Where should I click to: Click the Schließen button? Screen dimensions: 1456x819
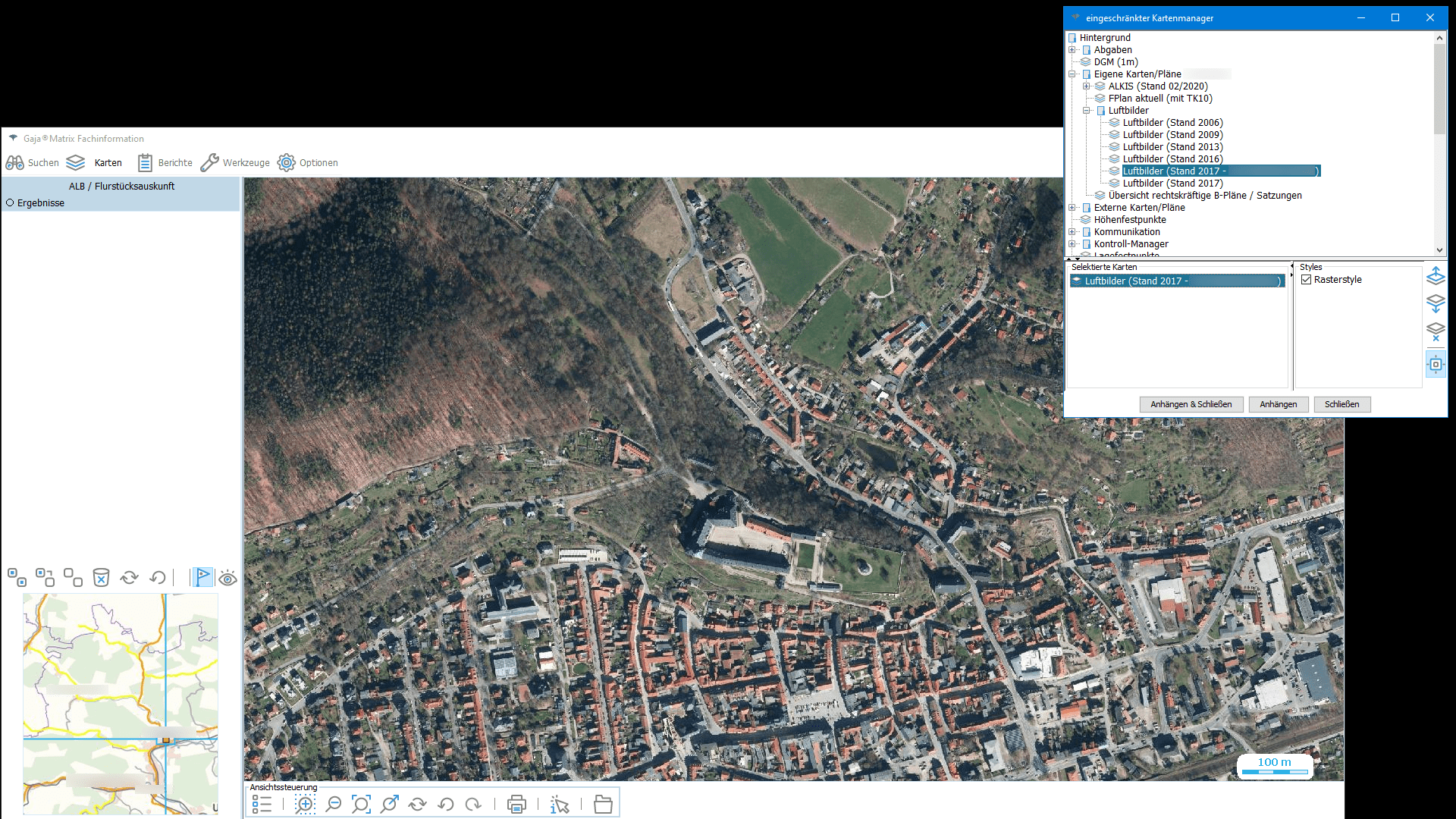click(1341, 404)
